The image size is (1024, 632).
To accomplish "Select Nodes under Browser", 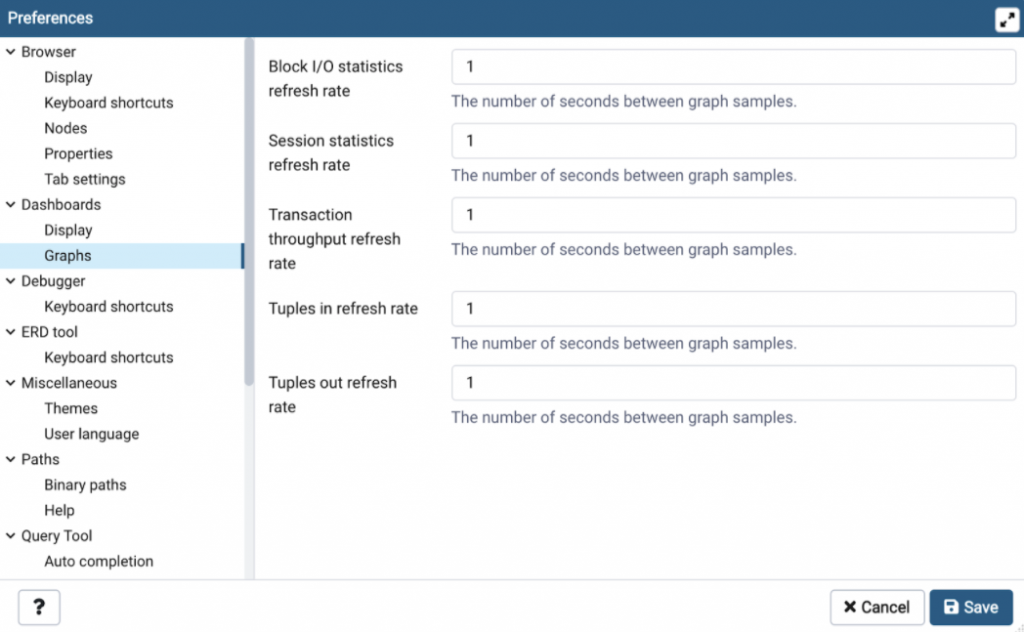I will point(65,128).
